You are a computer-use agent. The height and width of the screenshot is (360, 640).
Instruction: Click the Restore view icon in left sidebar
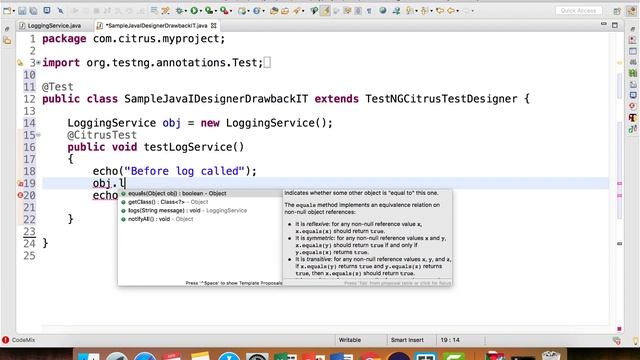point(7,29)
